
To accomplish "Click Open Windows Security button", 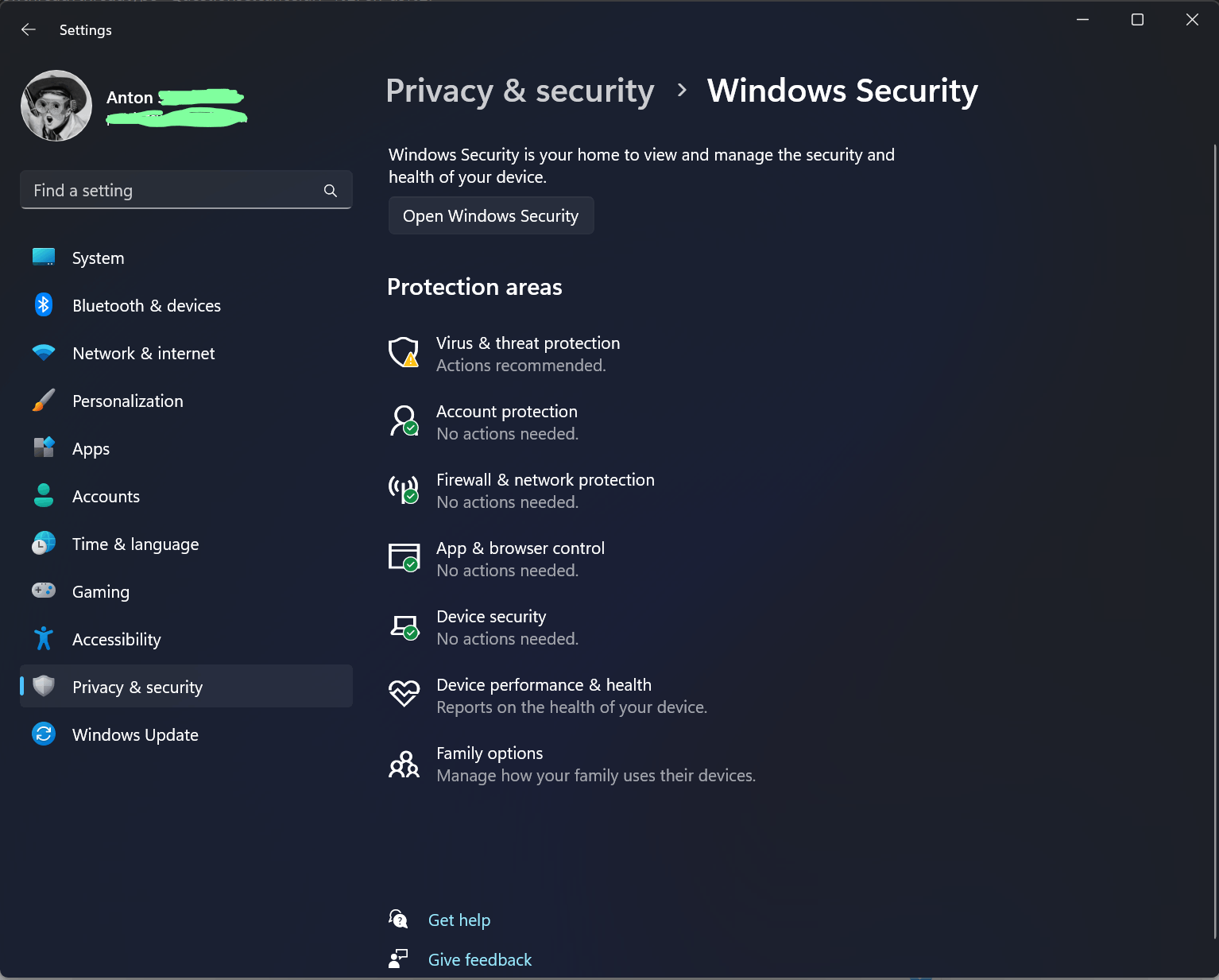I will click(x=491, y=215).
